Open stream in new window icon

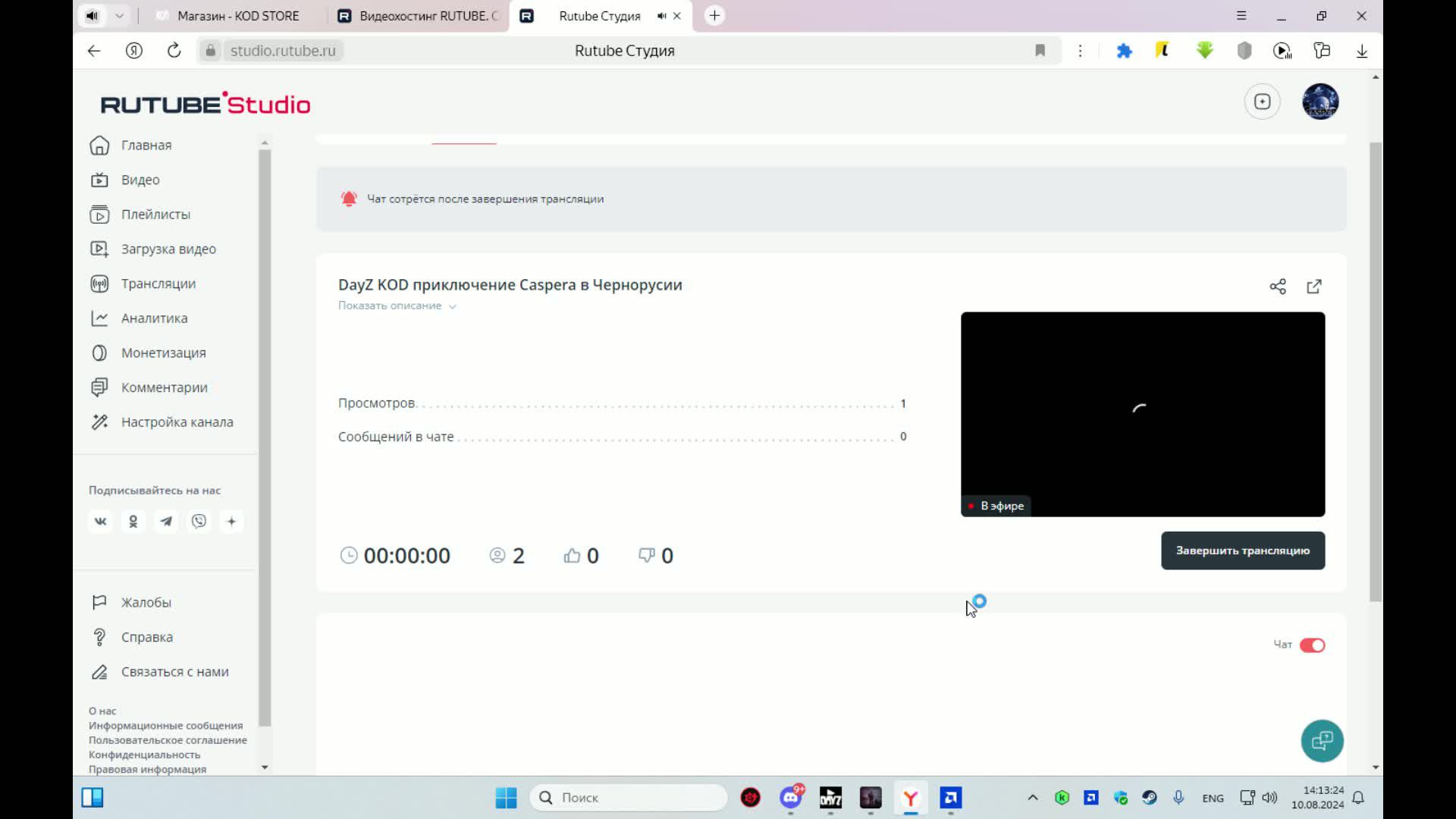pyautogui.click(x=1314, y=287)
